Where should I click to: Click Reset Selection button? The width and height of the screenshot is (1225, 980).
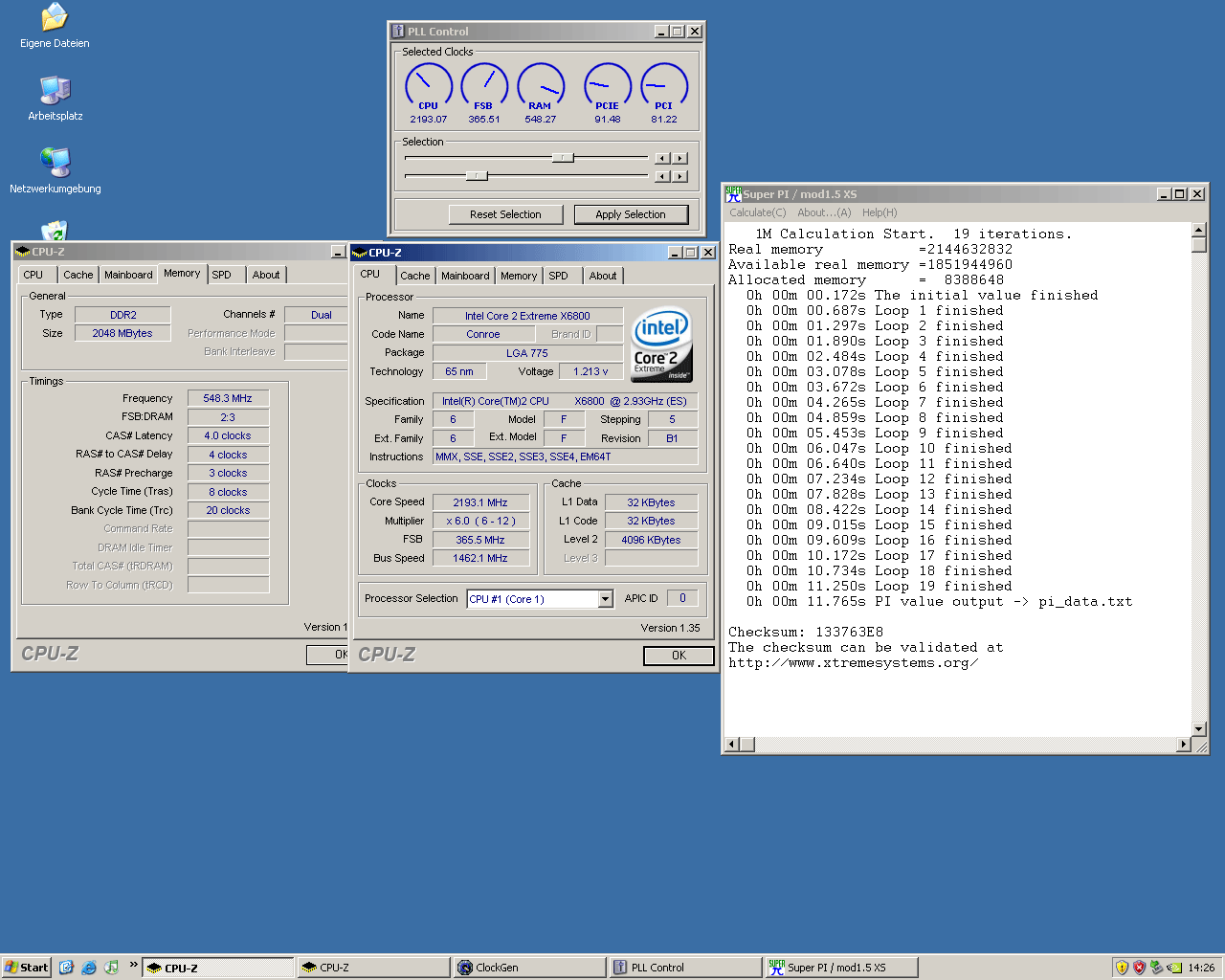tap(505, 214)
